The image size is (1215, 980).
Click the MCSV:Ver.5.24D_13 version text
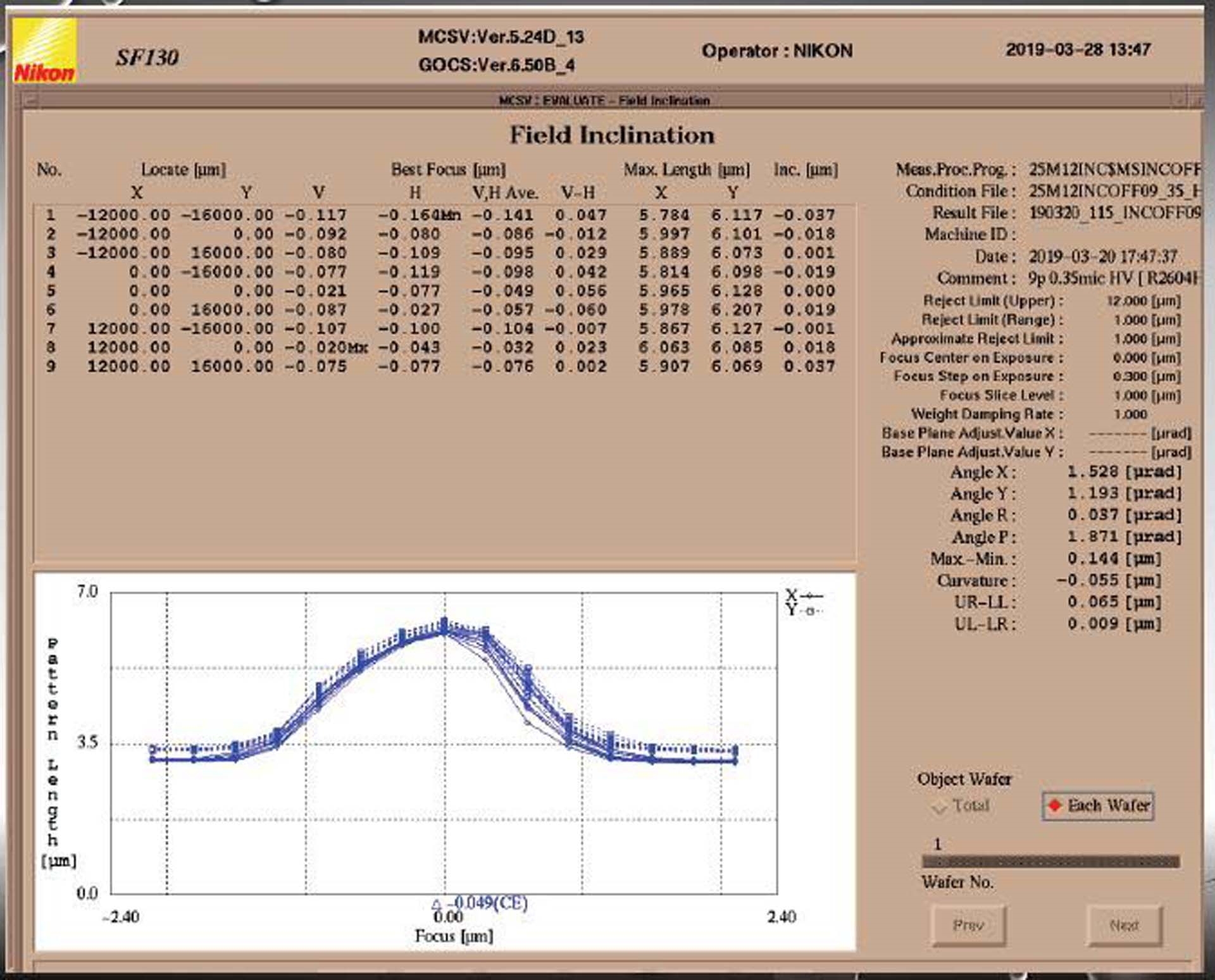(501, 37)
